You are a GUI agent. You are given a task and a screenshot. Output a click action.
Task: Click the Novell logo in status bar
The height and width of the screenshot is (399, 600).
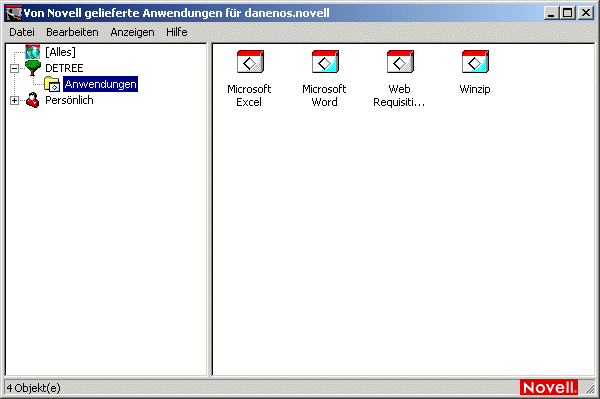coord(549,388)
